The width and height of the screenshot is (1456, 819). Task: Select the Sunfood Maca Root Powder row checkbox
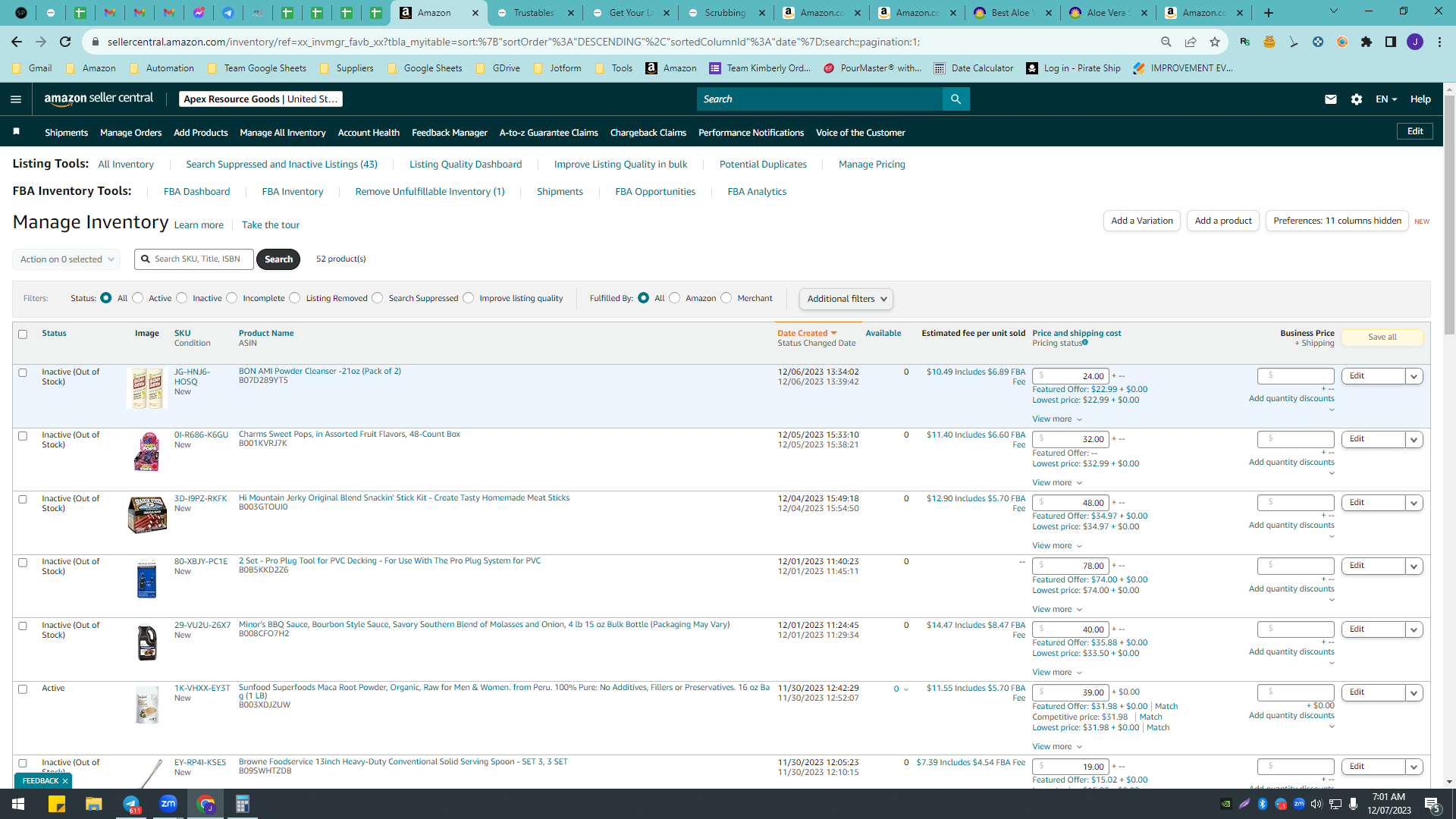click(23, 689)
